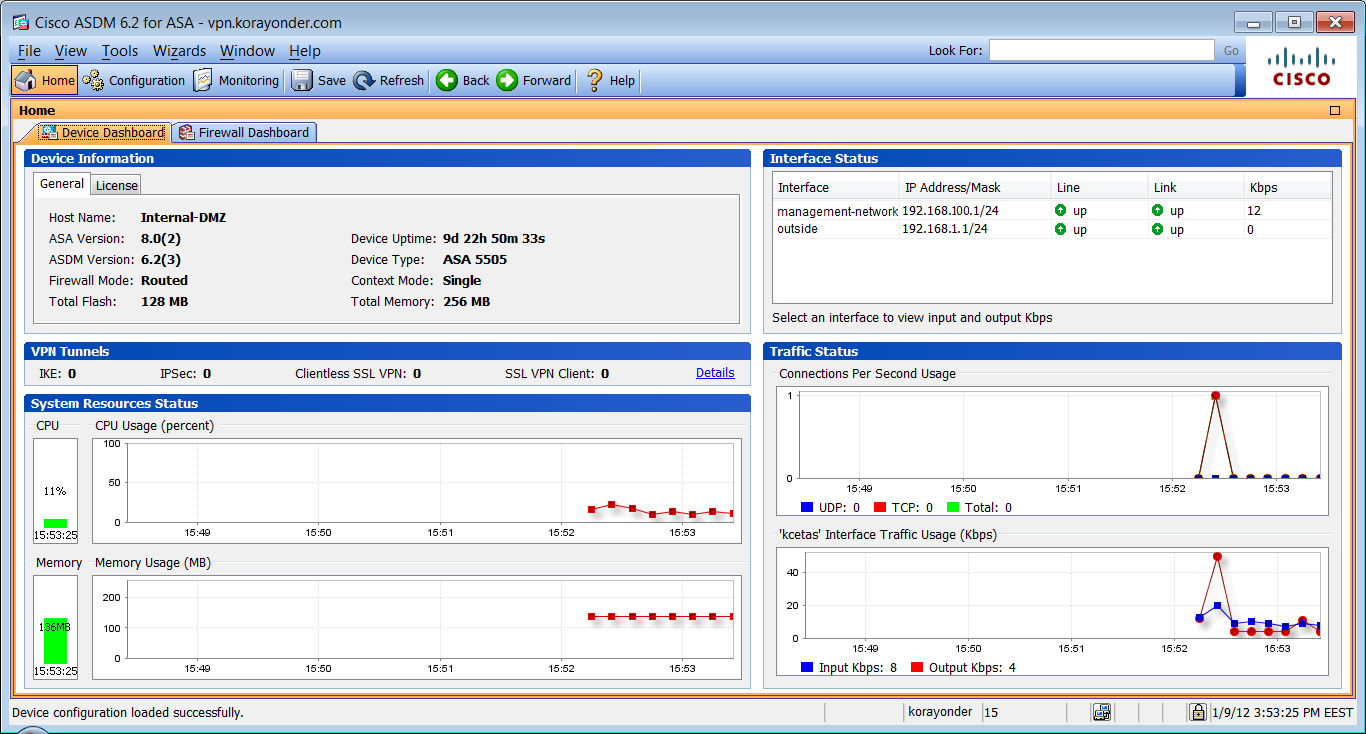Open the Wizards menu
1366x734 pixels.
[x=179, y=51]
